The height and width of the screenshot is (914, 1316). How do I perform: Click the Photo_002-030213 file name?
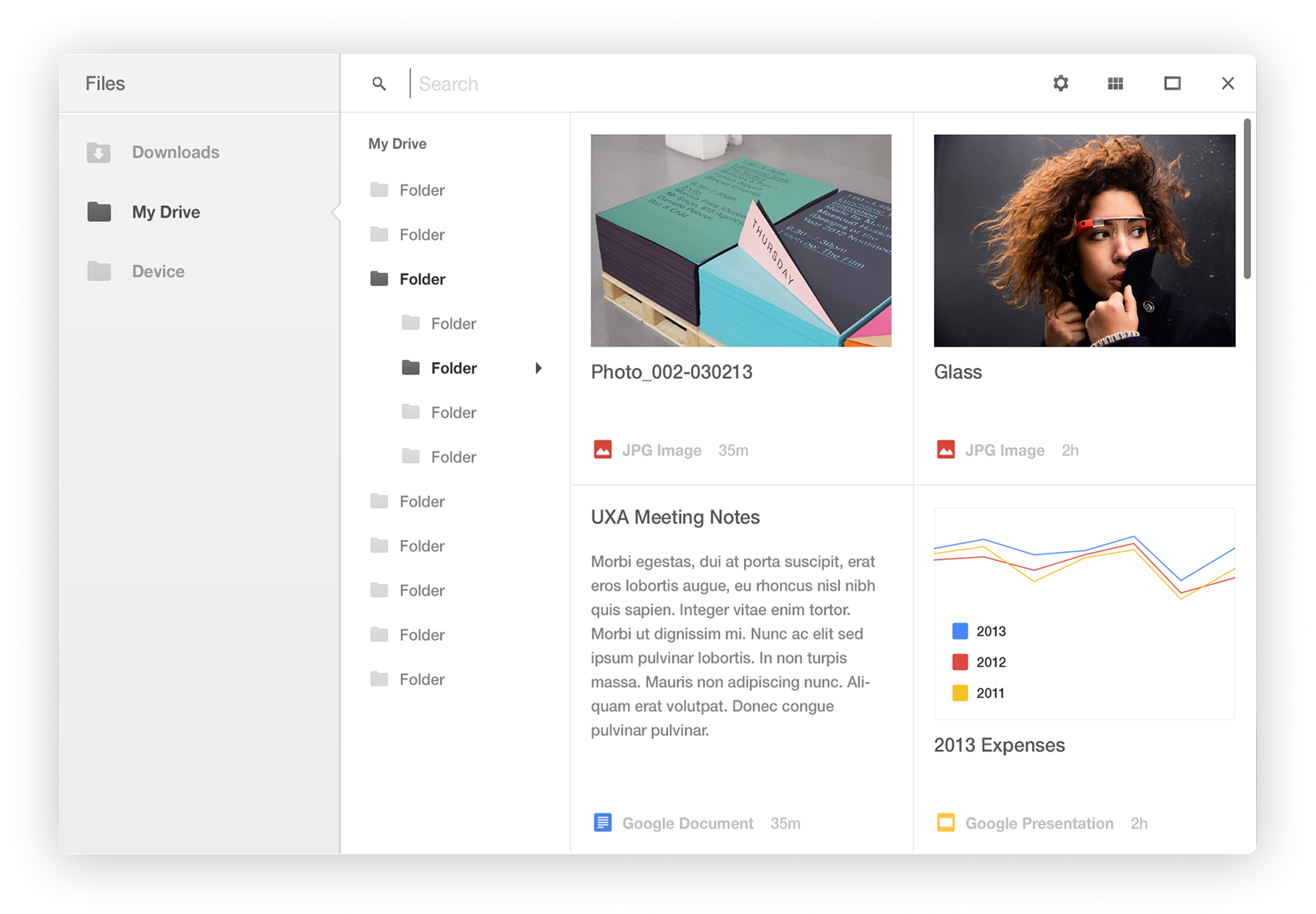pyautogui.click(x=671, y=372)
